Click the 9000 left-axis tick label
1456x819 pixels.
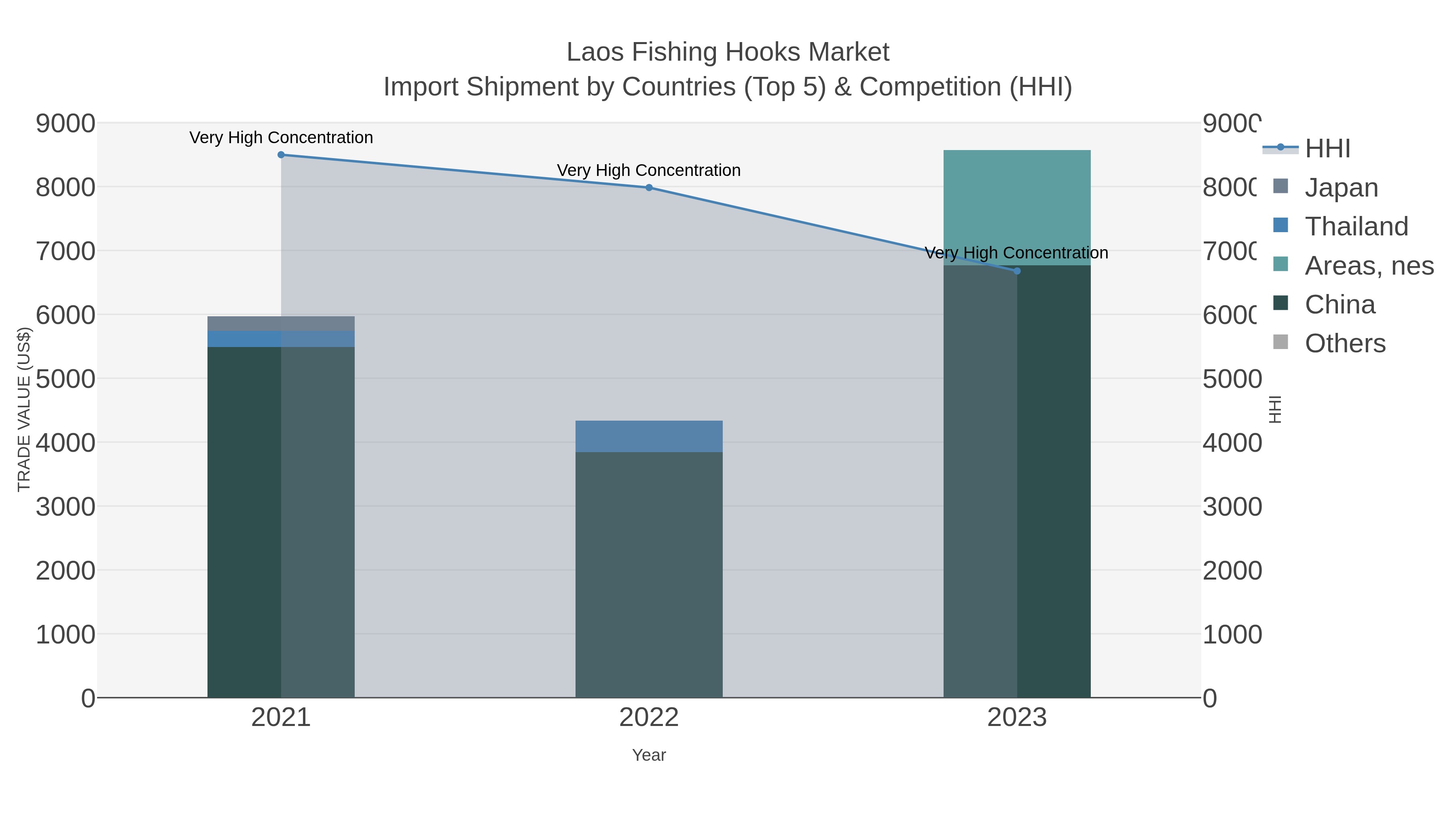point(66,123)
